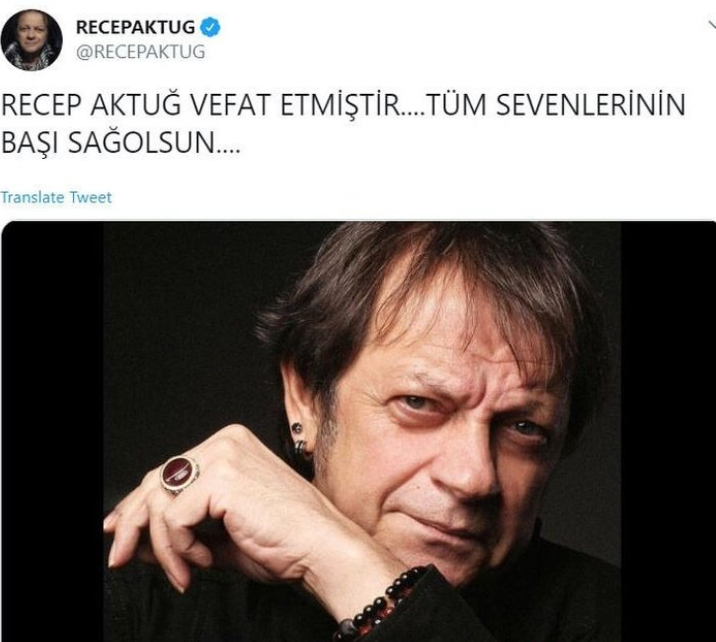Viewport: 716px width, 642px height.
Task: Click the blue verified badge
Action: [211, 27]
